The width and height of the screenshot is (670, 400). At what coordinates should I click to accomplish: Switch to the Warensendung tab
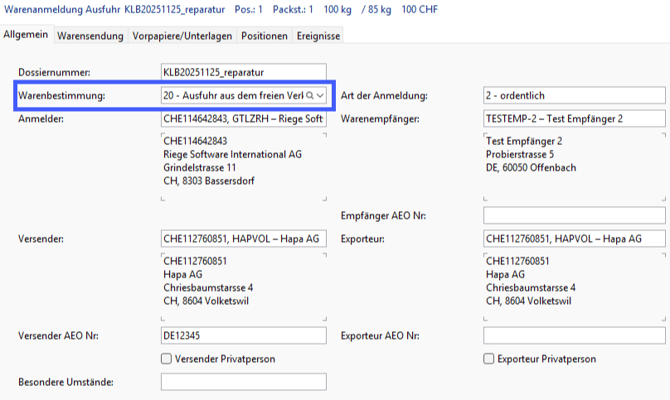[x=90, y=36]
